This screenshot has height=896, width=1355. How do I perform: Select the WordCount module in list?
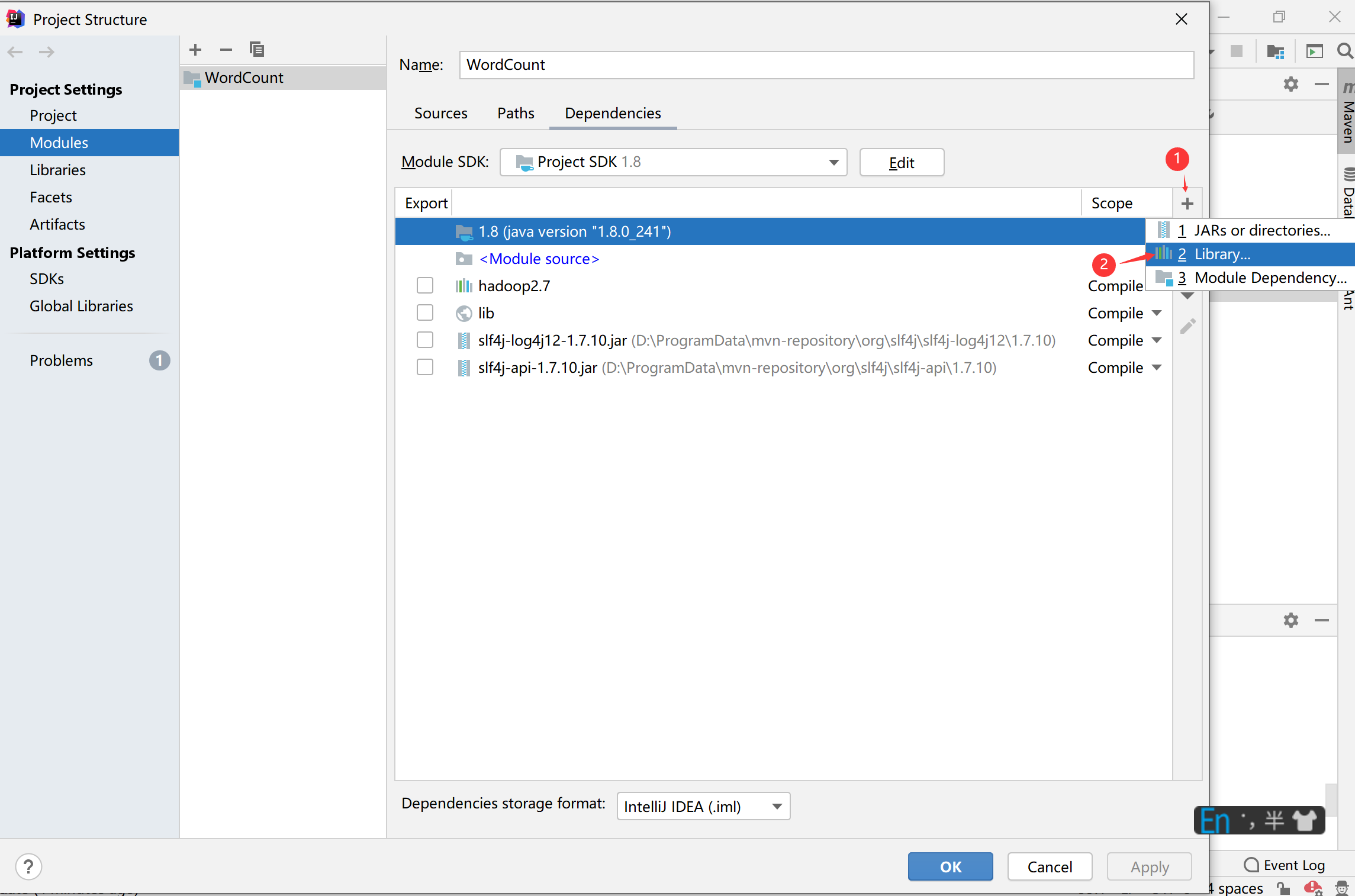[283, 78]
